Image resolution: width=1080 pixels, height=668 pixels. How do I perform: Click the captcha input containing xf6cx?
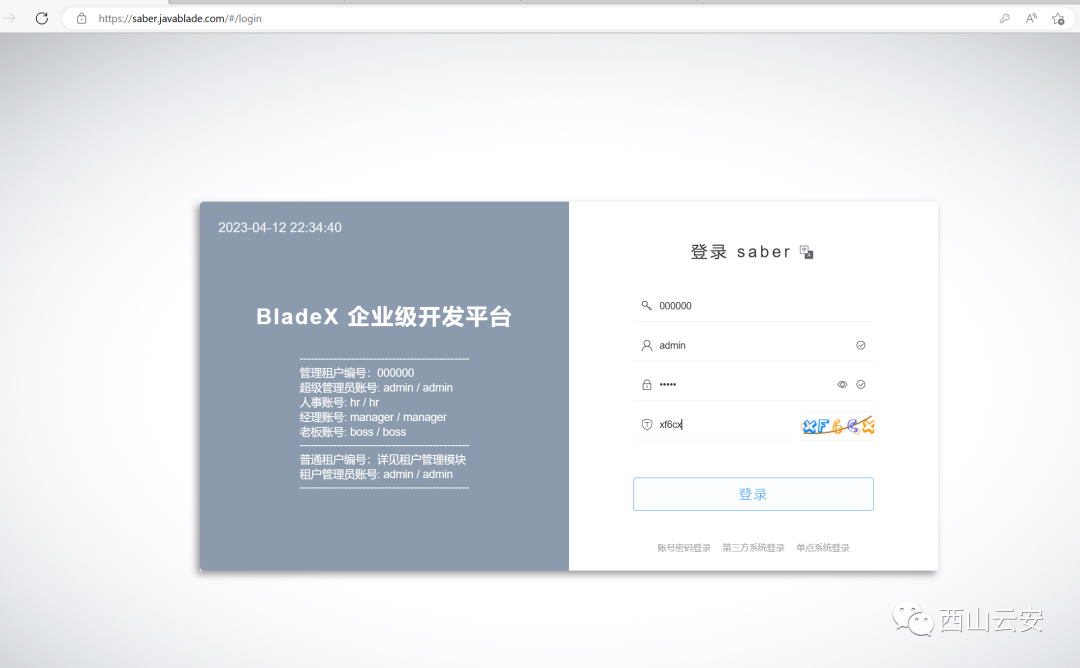[714, 424]
